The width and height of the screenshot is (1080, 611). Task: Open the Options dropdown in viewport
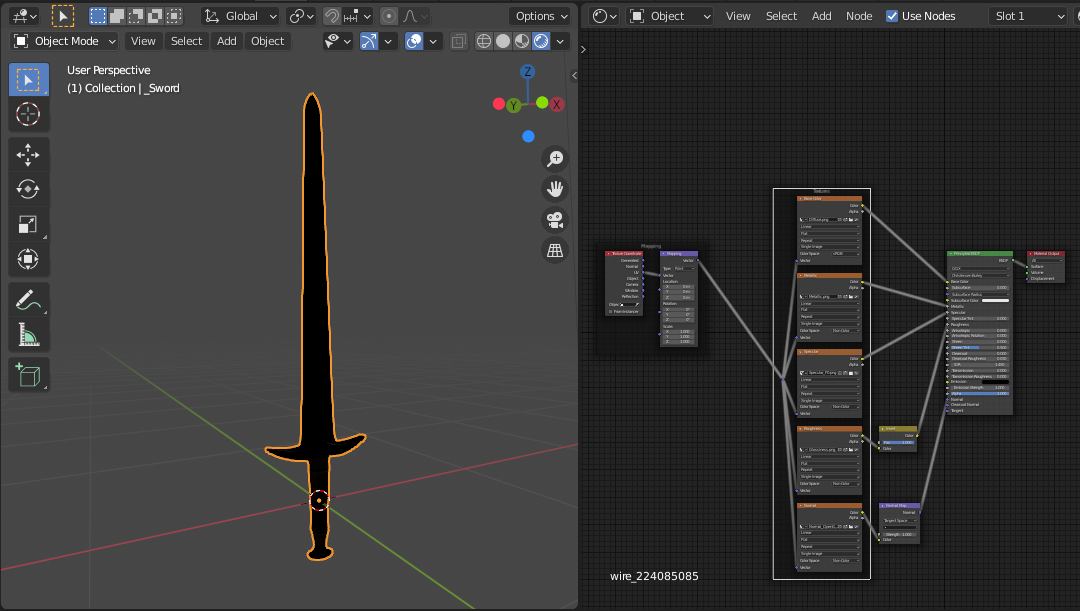pos(541,16)
